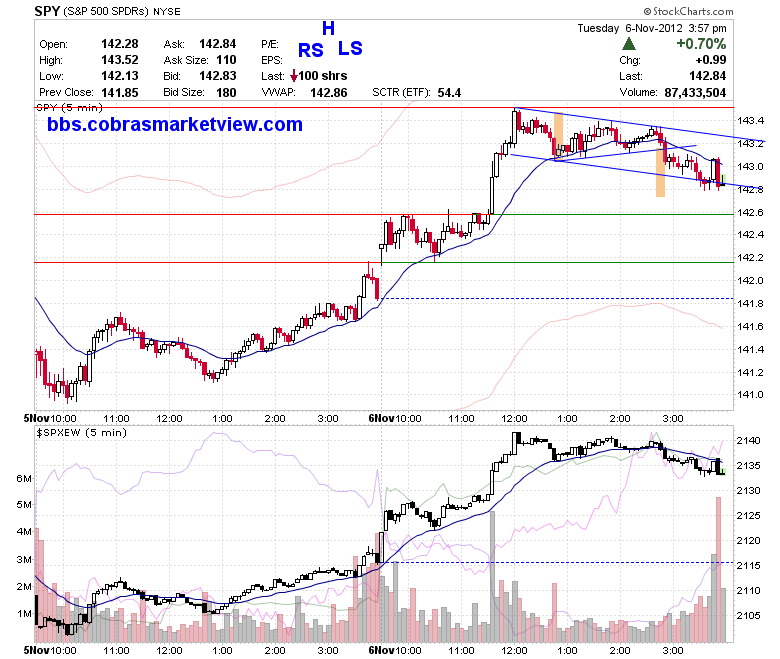Click the SPY (5 min) chart label
Screen dimensions: 780x659
[69, 107]
